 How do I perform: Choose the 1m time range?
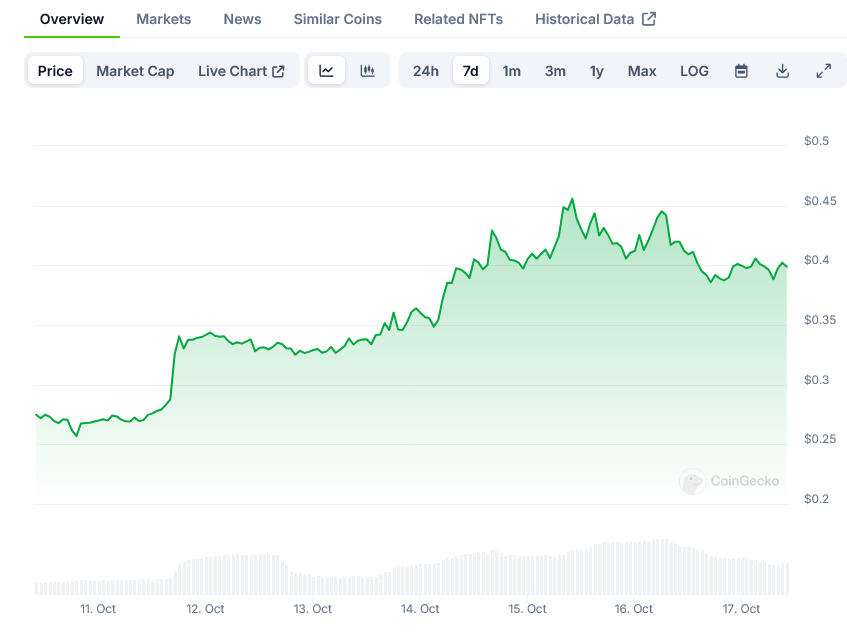tap(512, 71)
